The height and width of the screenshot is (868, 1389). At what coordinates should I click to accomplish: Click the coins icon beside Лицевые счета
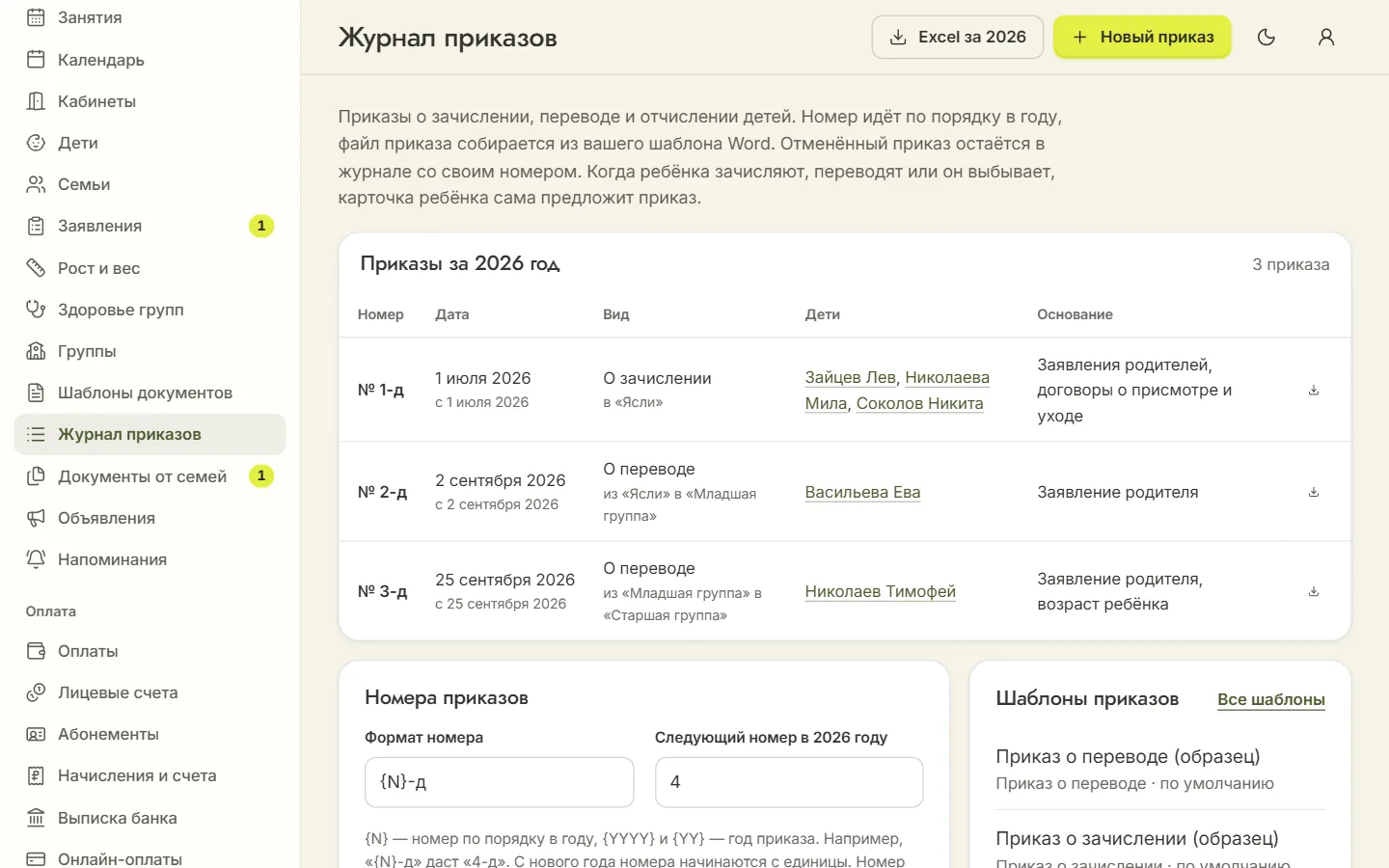[36, 692]
